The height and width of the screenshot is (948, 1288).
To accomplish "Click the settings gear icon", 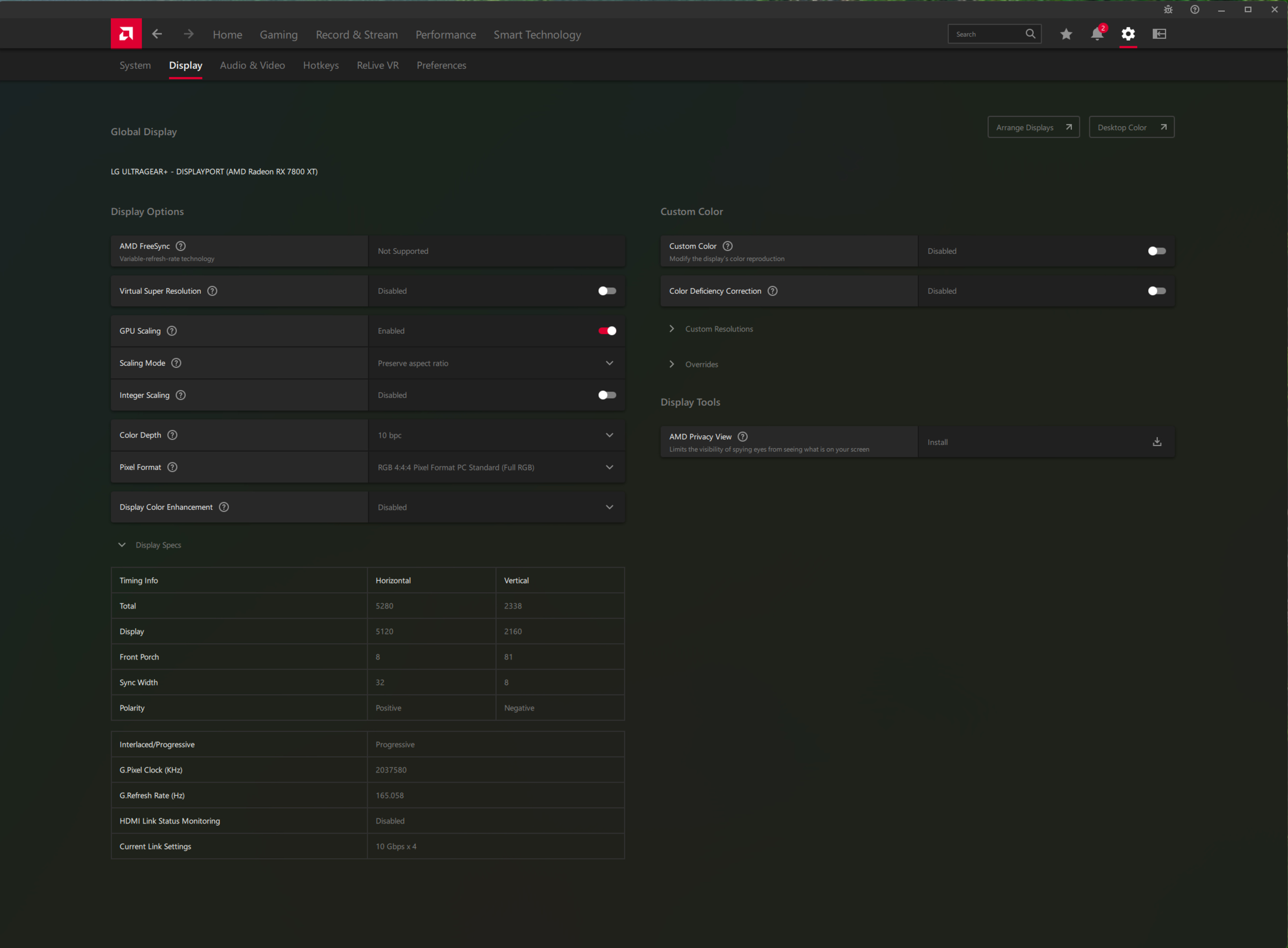I will tap(1128, 34).
